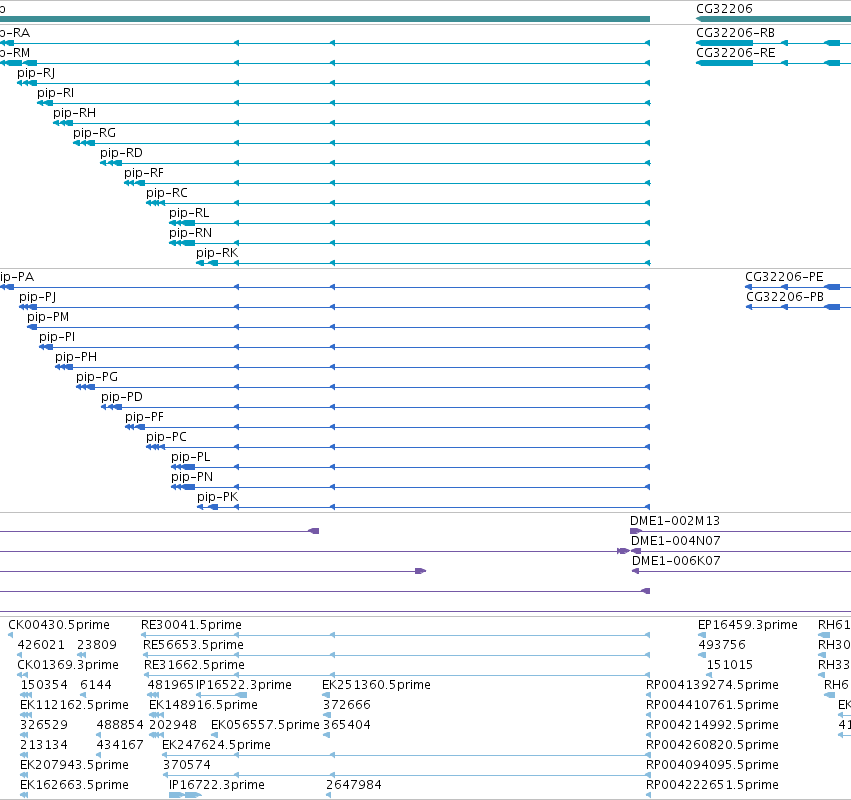This screenshot has height=800, width=851.
Task: Click the EK251360.5prime EST label
Action: [376, 685]
